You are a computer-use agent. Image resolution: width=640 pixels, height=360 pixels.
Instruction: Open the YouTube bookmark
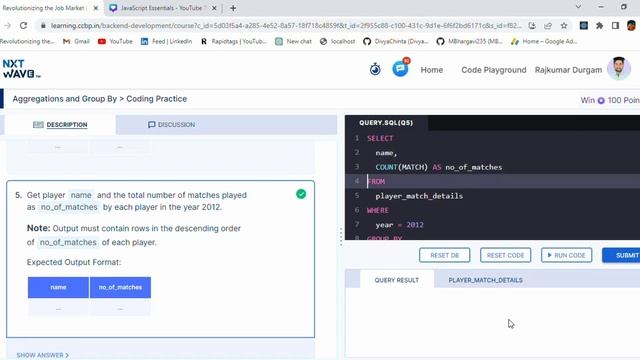[x=116, y=41]
